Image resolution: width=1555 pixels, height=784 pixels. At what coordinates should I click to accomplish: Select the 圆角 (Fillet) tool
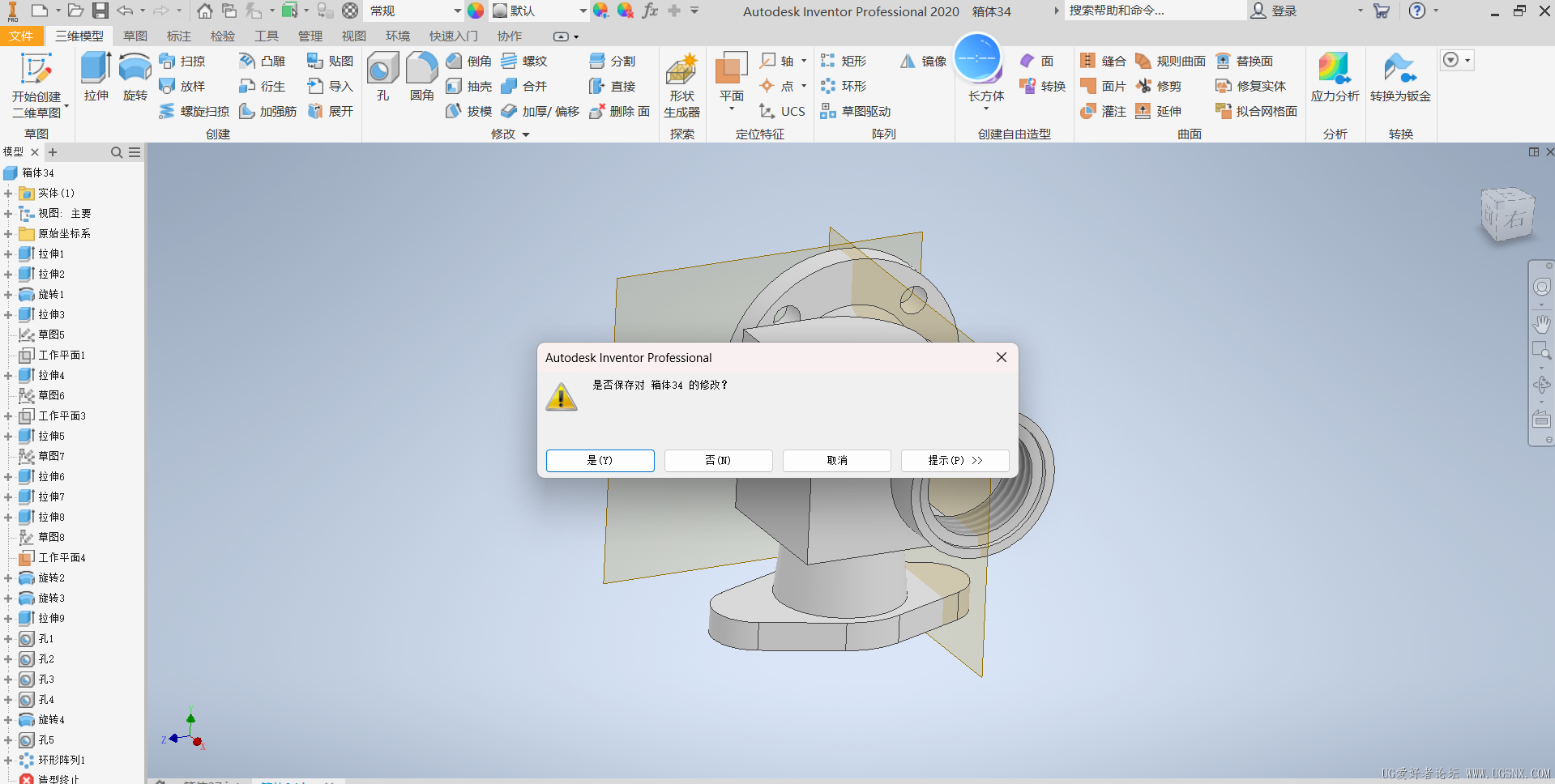[421, 77]
